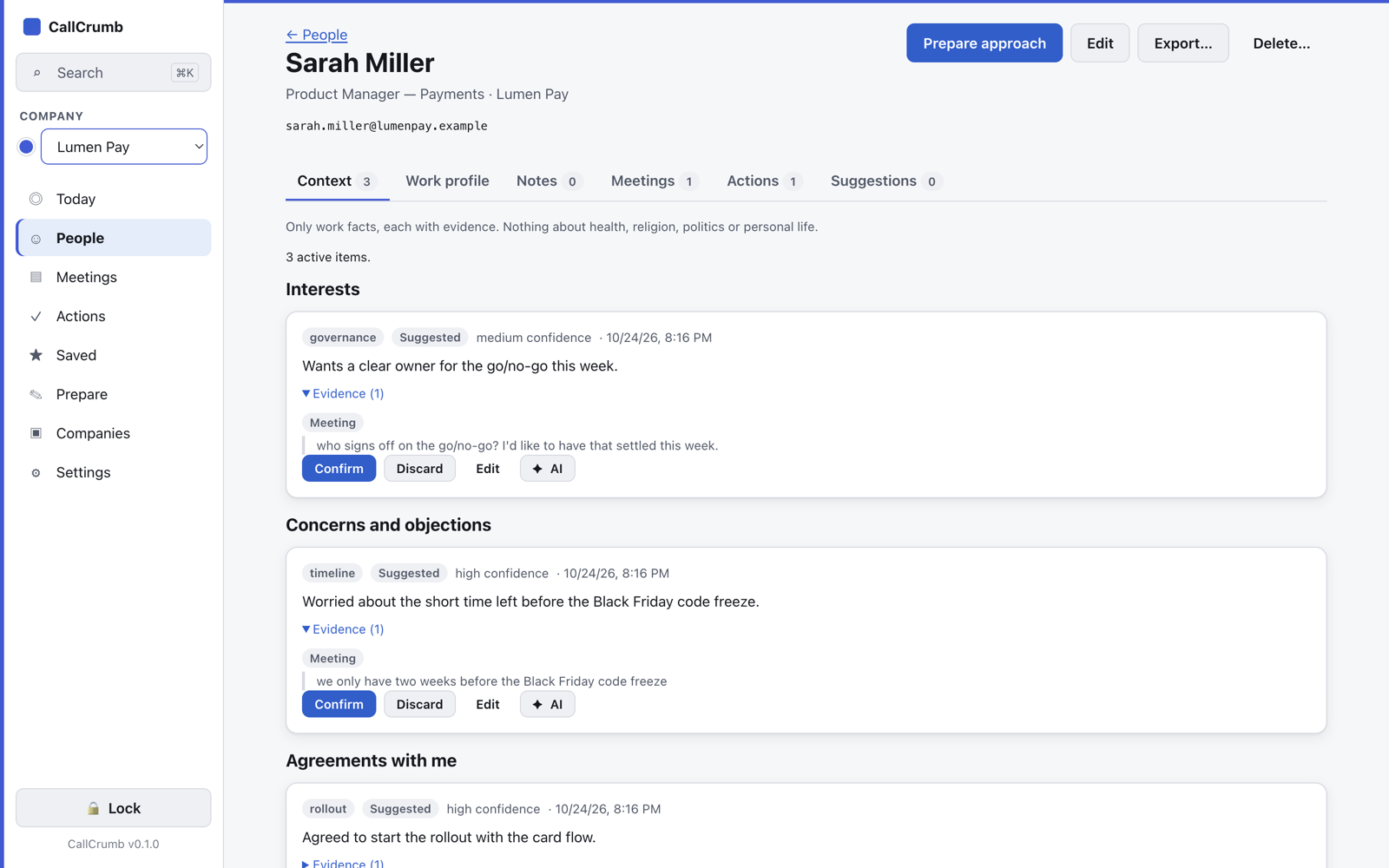Screen dimensions: 1389x868
Task: Click Prepare approach button
Action: (984, 43)
